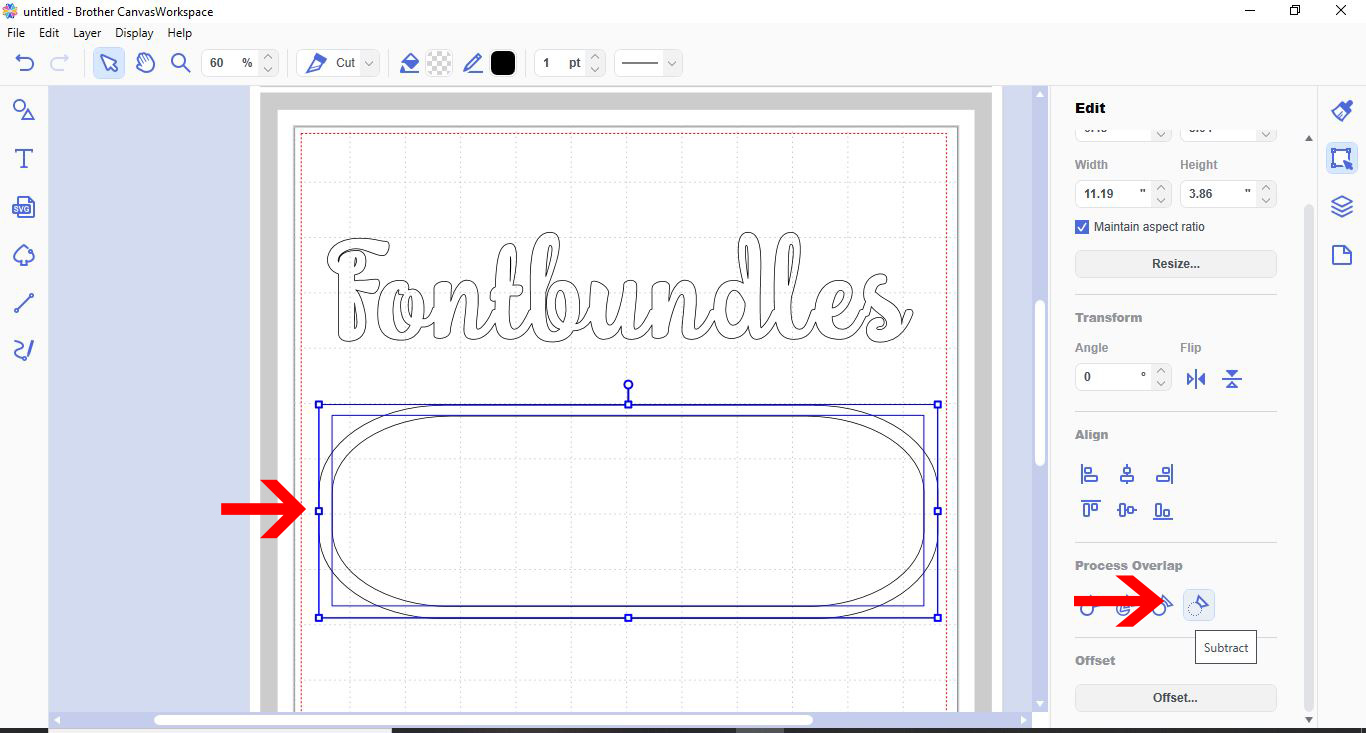Screen dimensions: 1366x733
Task: Click the fill bucket icon
Action: click(409, 63)
